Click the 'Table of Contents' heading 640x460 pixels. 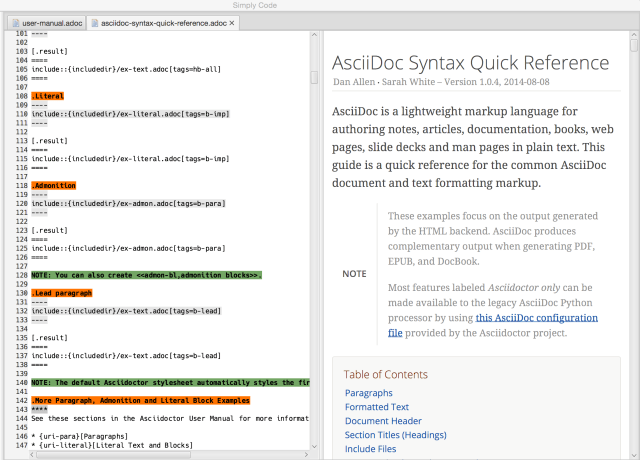click(x=385, y=375)
